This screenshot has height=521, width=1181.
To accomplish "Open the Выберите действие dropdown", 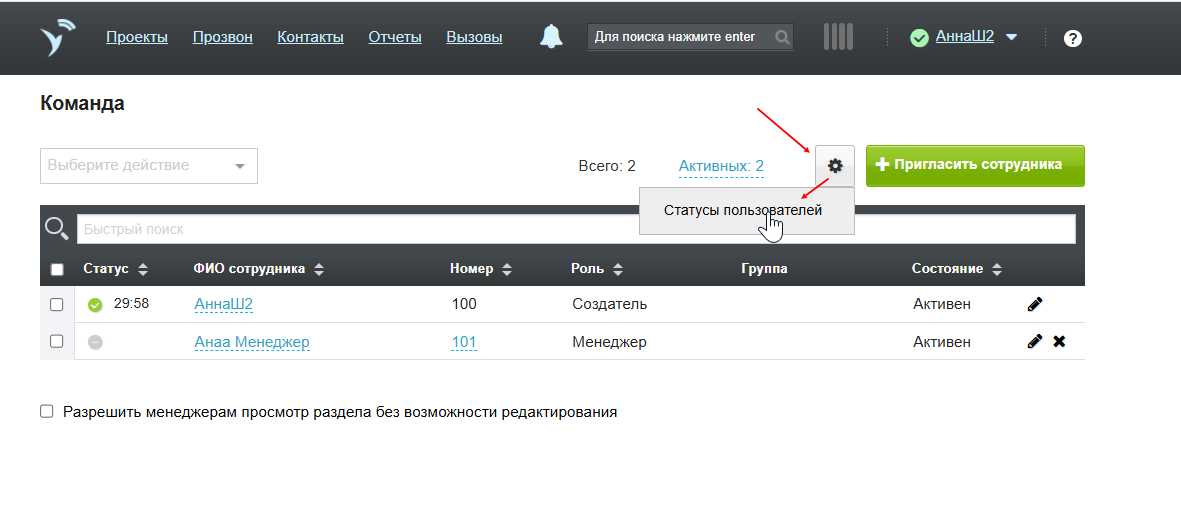I will tap(148, 166).
